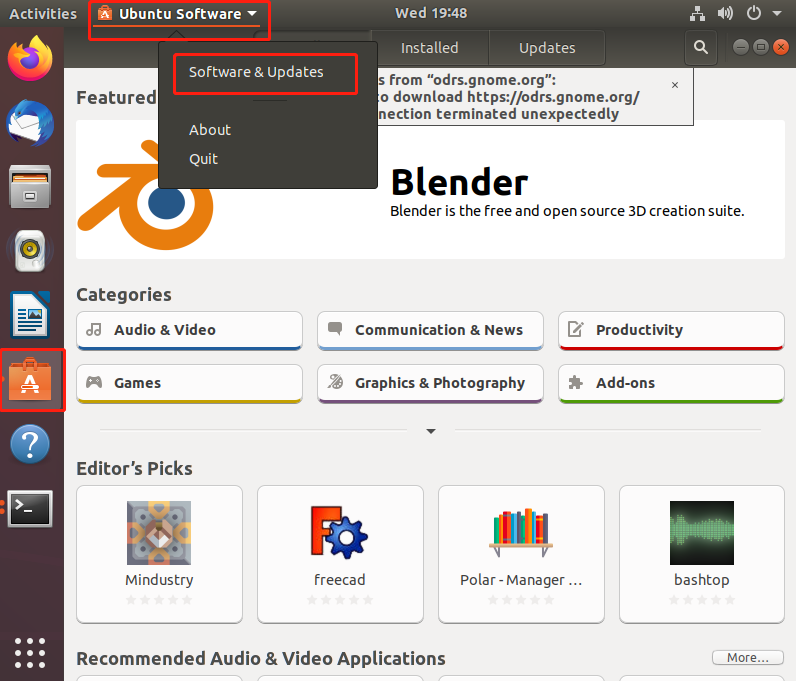This screenshot has width=796, height=681.
Task: Switch to the Updates tab
Action: tap(547, 48)
